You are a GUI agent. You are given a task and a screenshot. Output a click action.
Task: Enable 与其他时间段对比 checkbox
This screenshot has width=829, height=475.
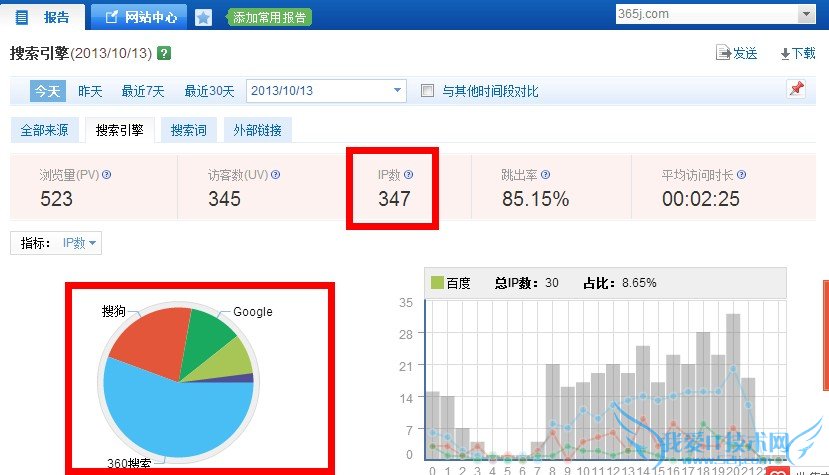[x=428, y=91]
